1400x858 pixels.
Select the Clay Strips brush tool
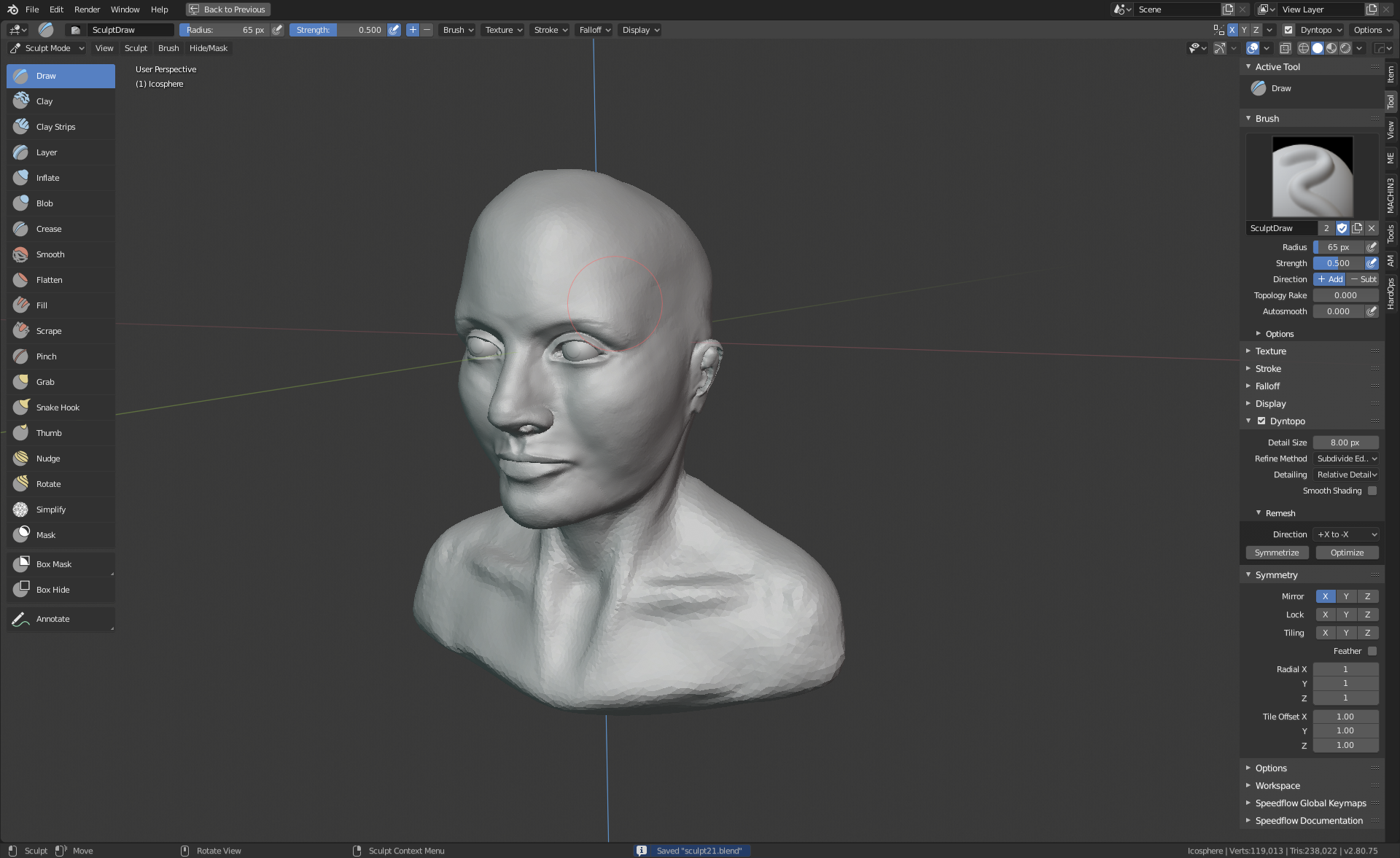(x=55, y=127)
